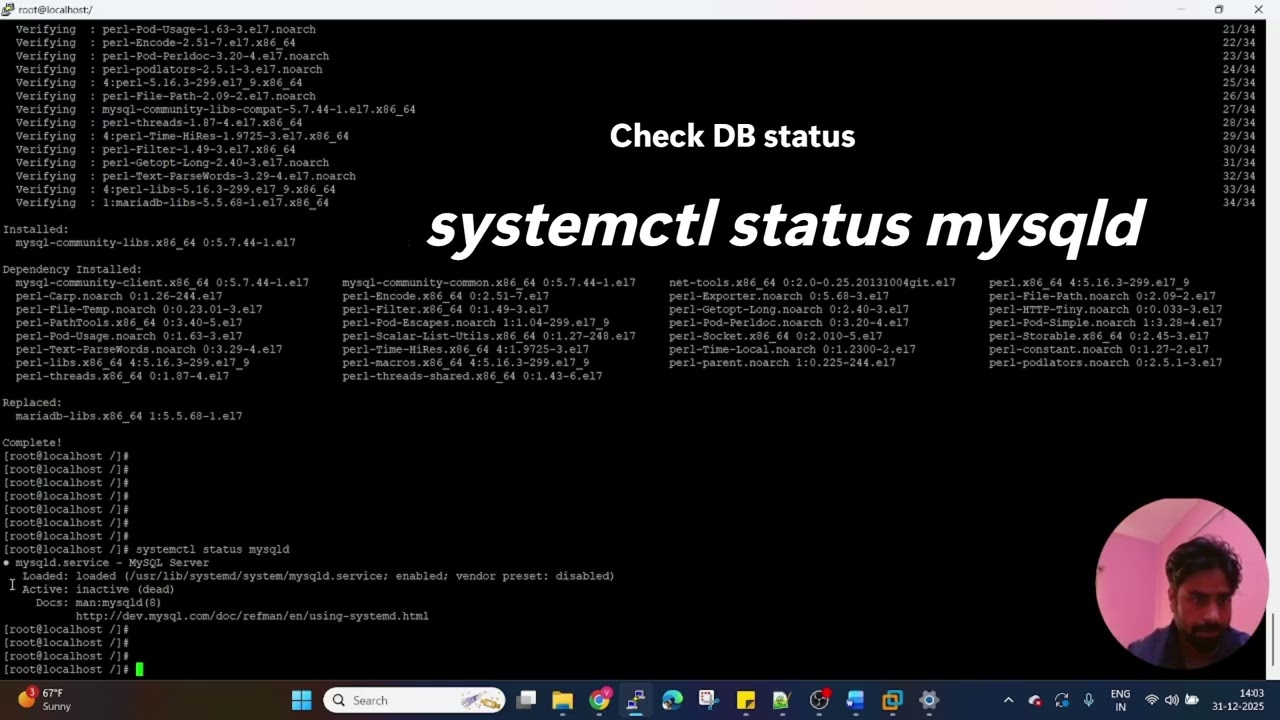This screenshot has width=1280, height=720.
Task: Click the root@localhost:/ window title text
Action: click(55, 9)
